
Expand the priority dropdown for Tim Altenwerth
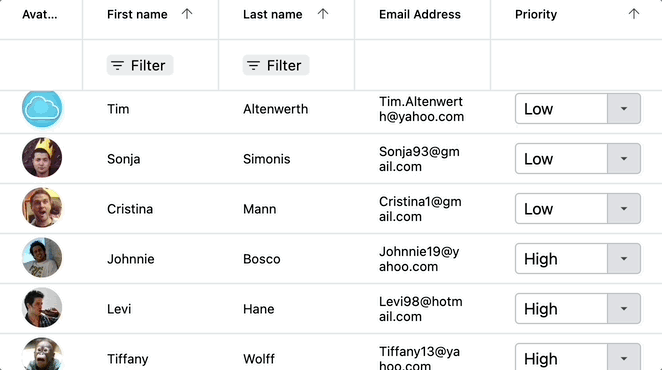coord(624,109)
